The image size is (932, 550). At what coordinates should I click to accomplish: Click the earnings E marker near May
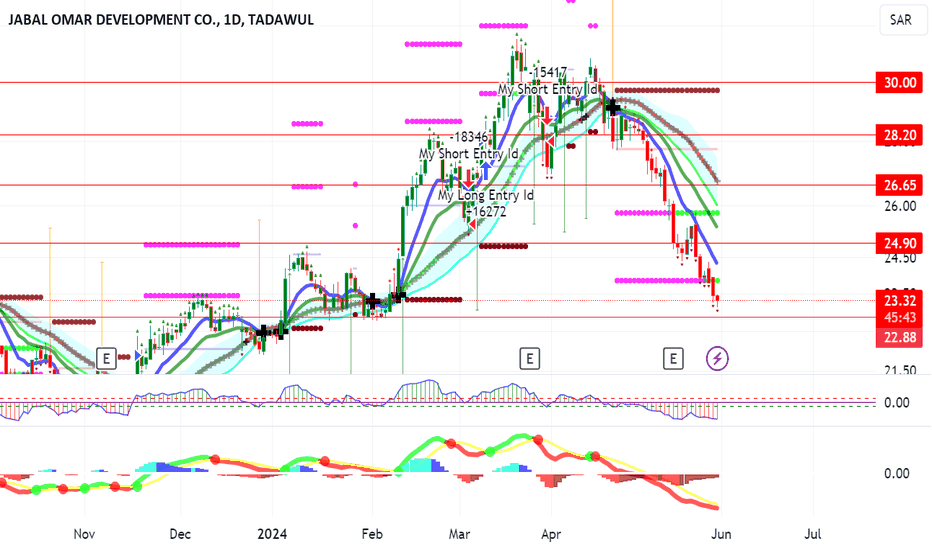point(673,359)
